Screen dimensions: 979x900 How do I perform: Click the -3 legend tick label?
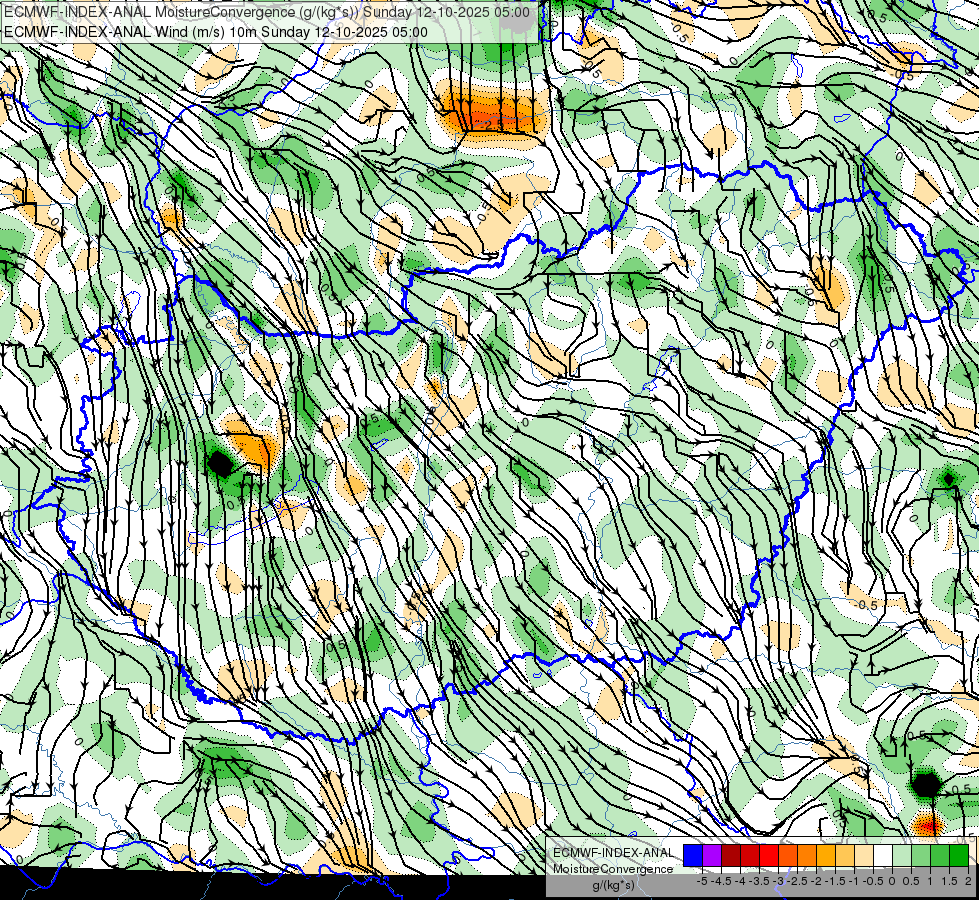(x=778, y=881)
